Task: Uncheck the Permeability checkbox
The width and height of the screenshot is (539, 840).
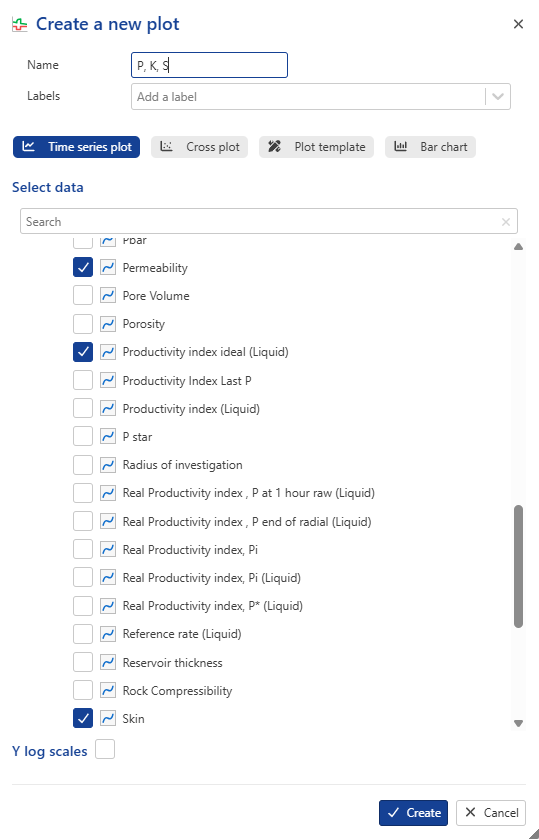Action: [x=83, y=267]
